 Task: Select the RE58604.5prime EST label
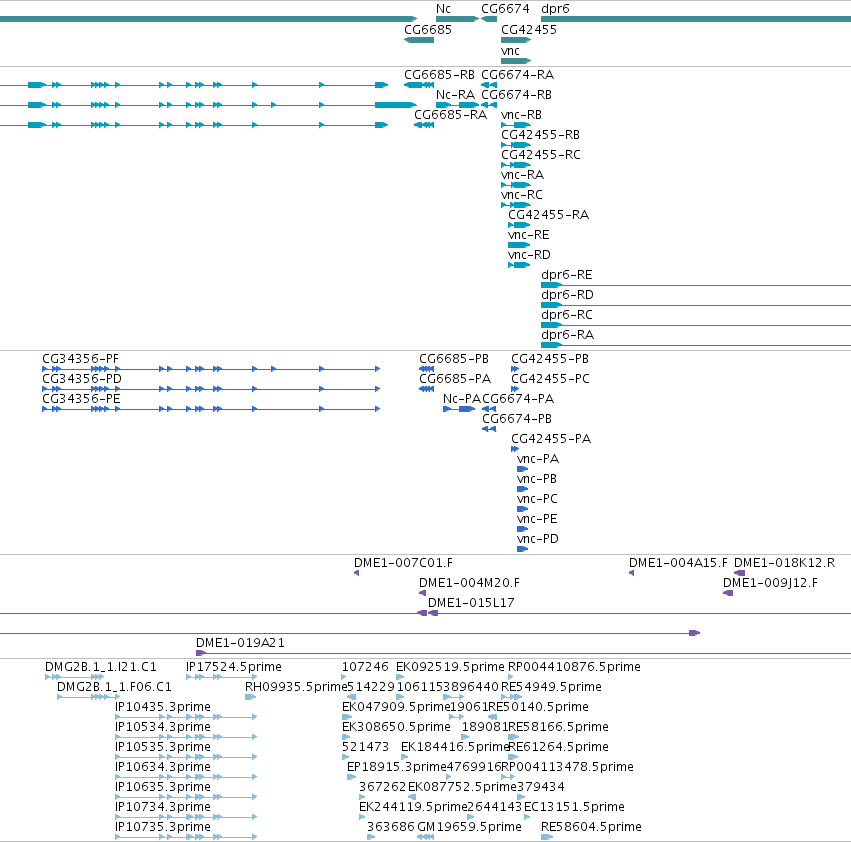[591, 827]
